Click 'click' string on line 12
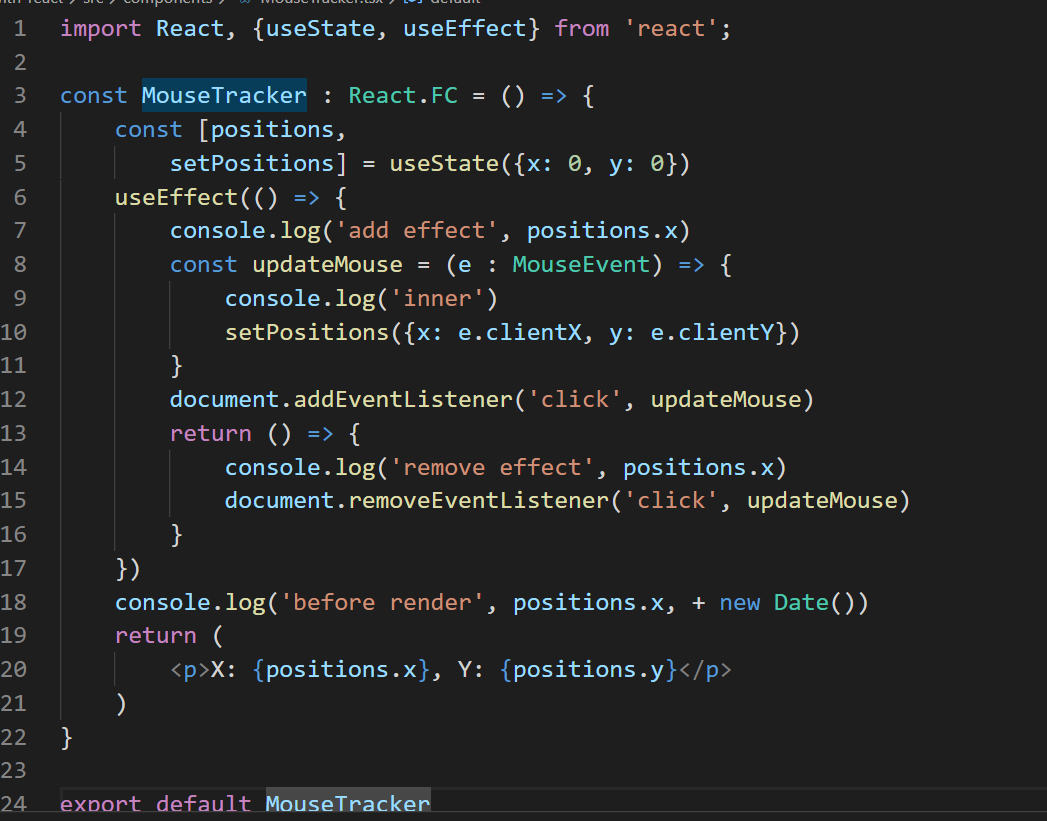This screenshot has width=1047, height=821. 575,400
